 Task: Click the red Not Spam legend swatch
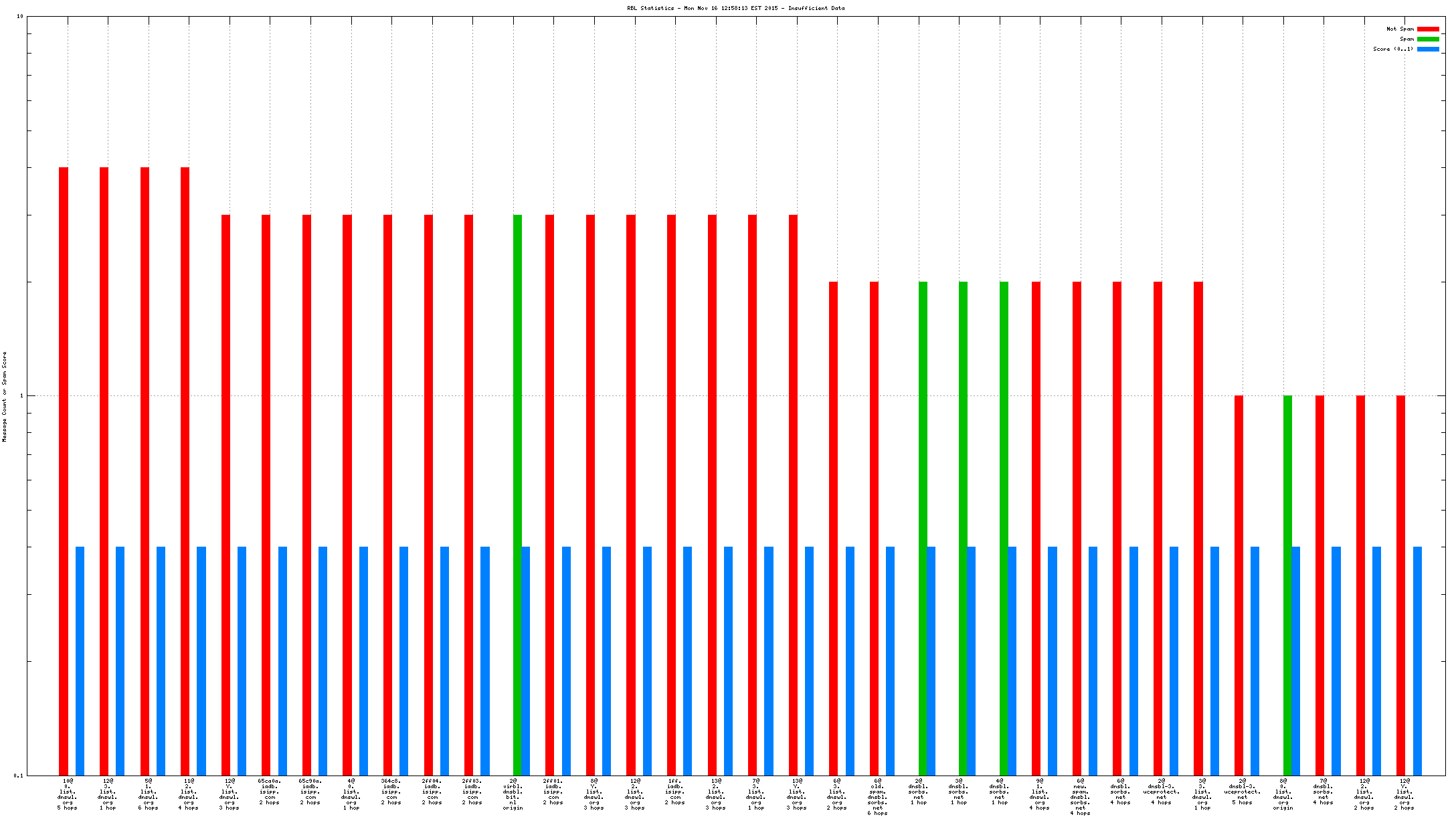1428,29
